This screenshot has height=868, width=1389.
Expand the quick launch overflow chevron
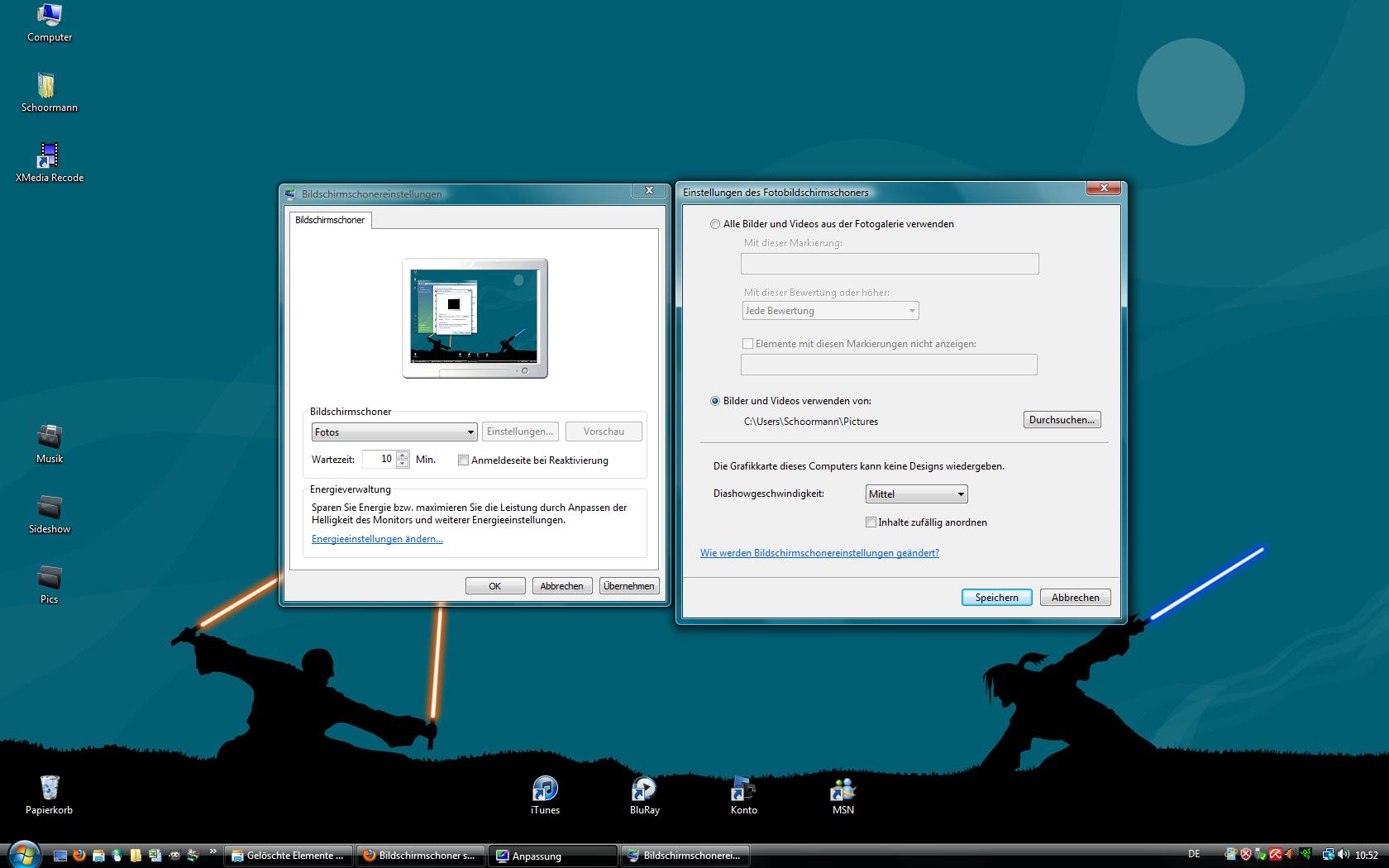[x=212, y=851]
